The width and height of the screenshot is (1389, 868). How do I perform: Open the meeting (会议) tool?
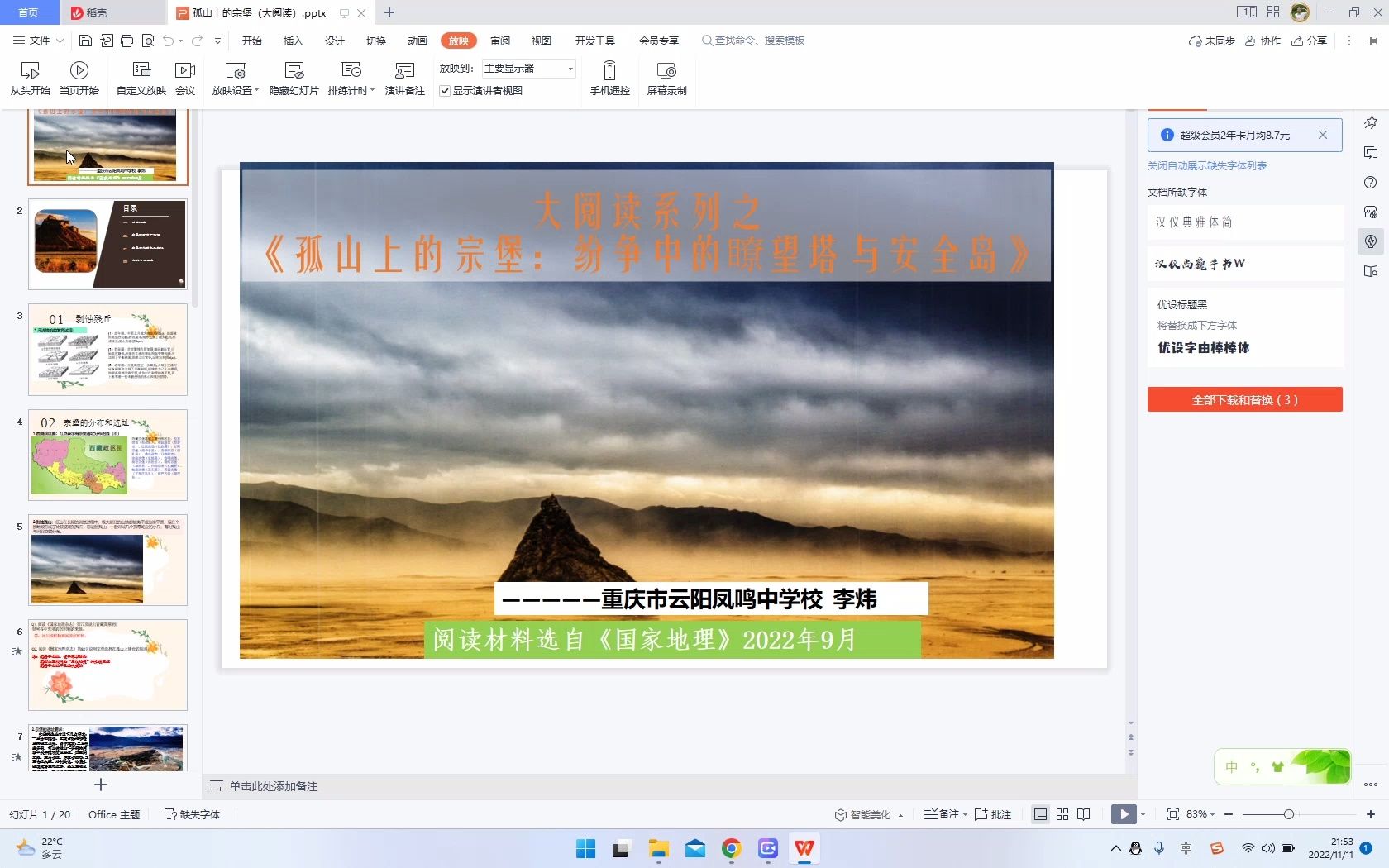pyautogui.click(x=185, y=79)
